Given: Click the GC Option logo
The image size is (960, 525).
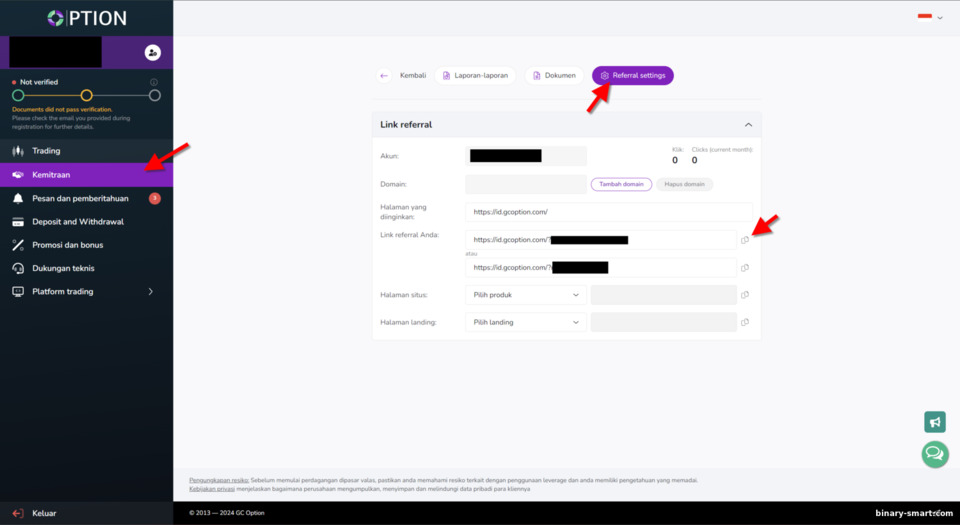Looking at the screenshot, I should coord(87,18).
